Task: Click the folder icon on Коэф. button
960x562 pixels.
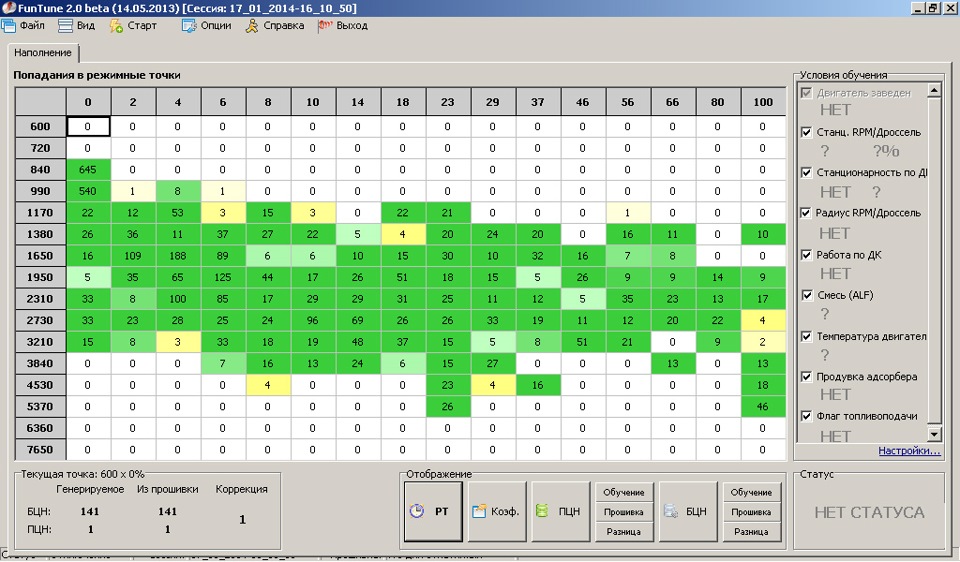Action: (479, 511)
